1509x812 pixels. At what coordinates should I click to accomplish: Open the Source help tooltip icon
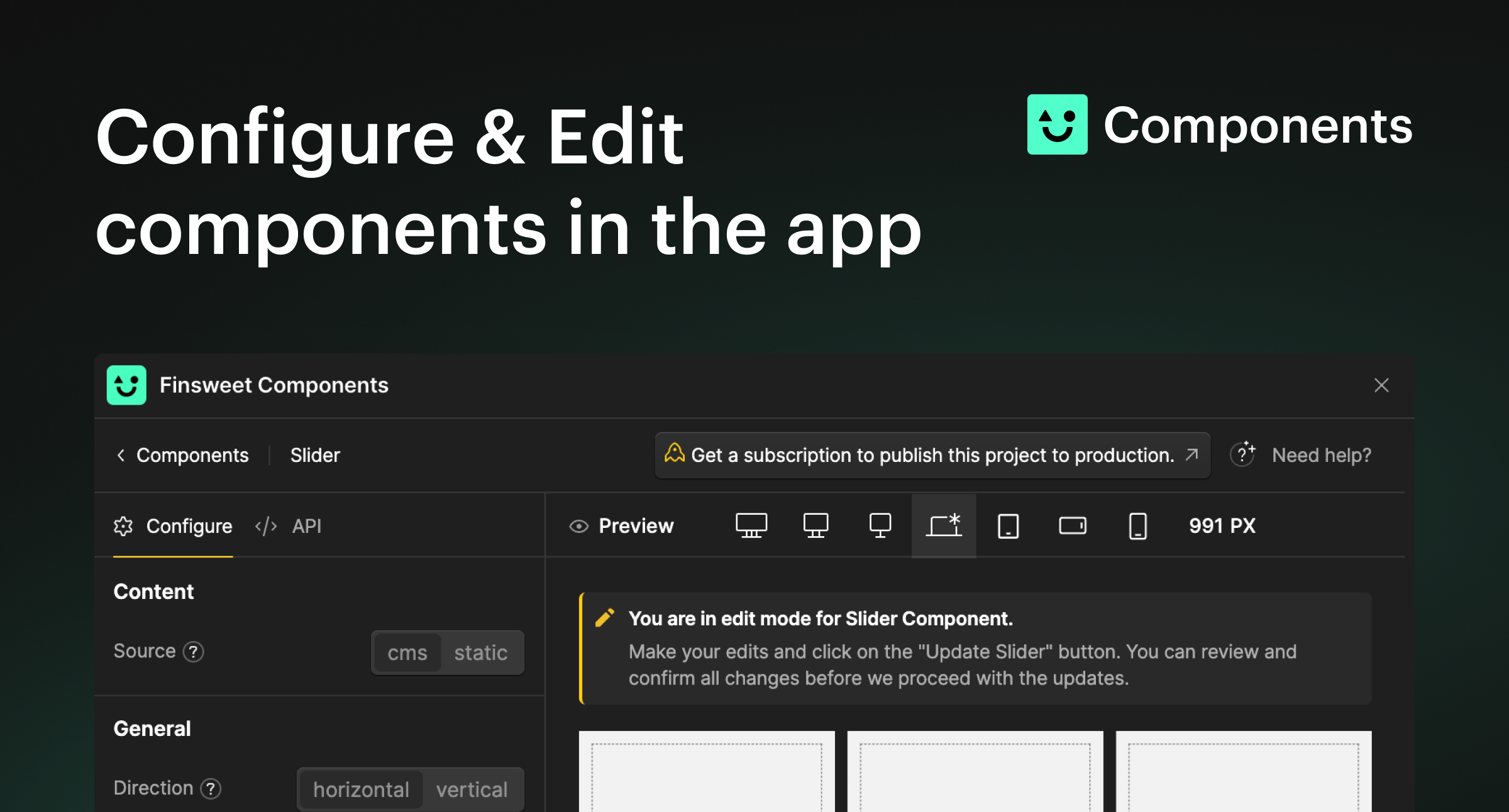click(194, 652)
